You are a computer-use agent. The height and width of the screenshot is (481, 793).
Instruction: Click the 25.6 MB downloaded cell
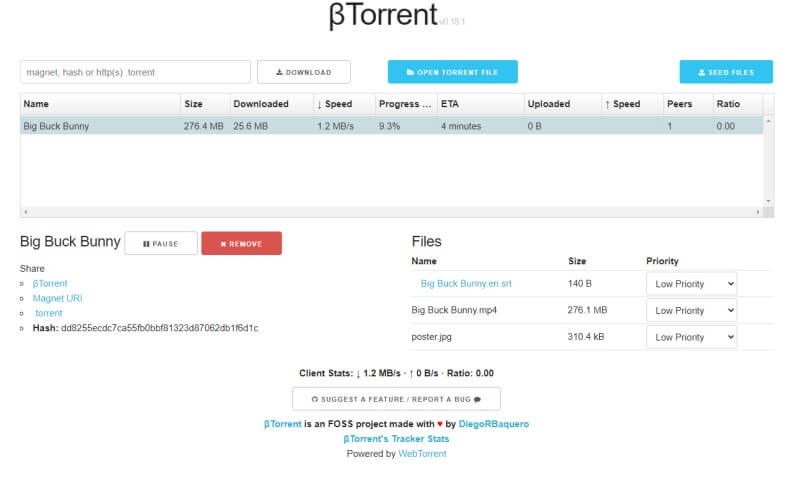coord(250,126)
